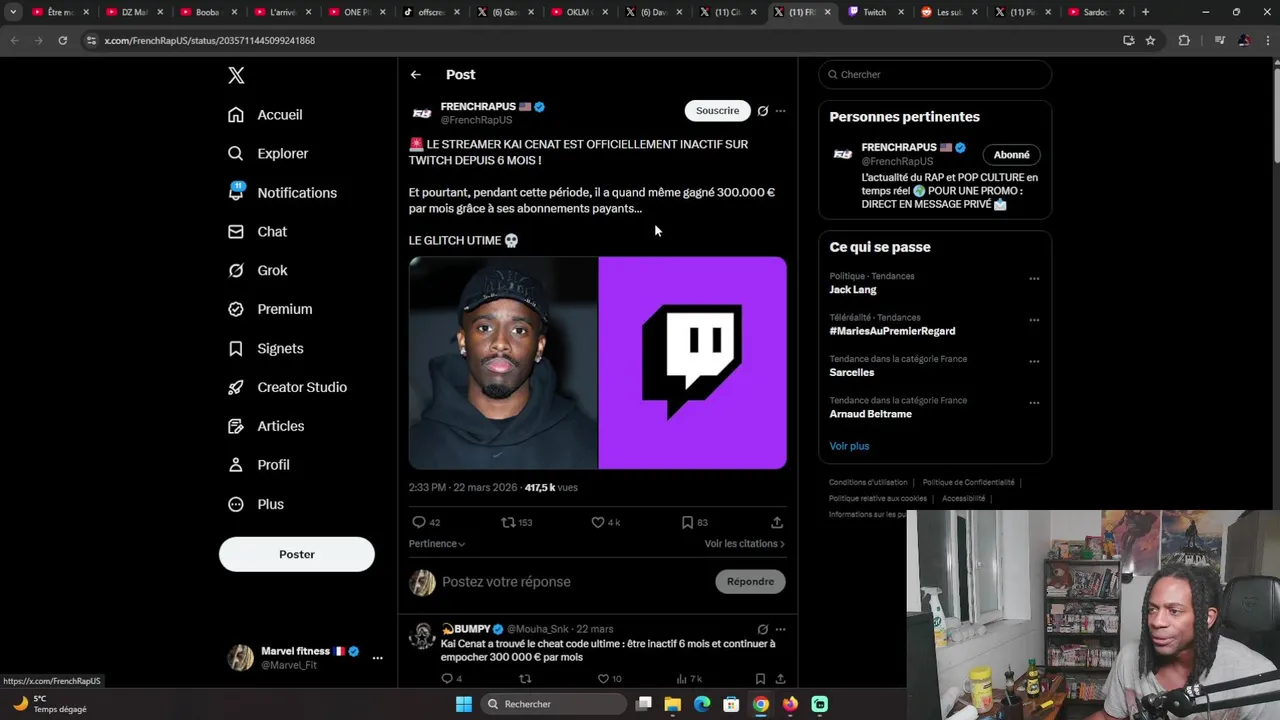Open Notifications from the sidebar
The image size is (1280, 720).
point(282,193)
